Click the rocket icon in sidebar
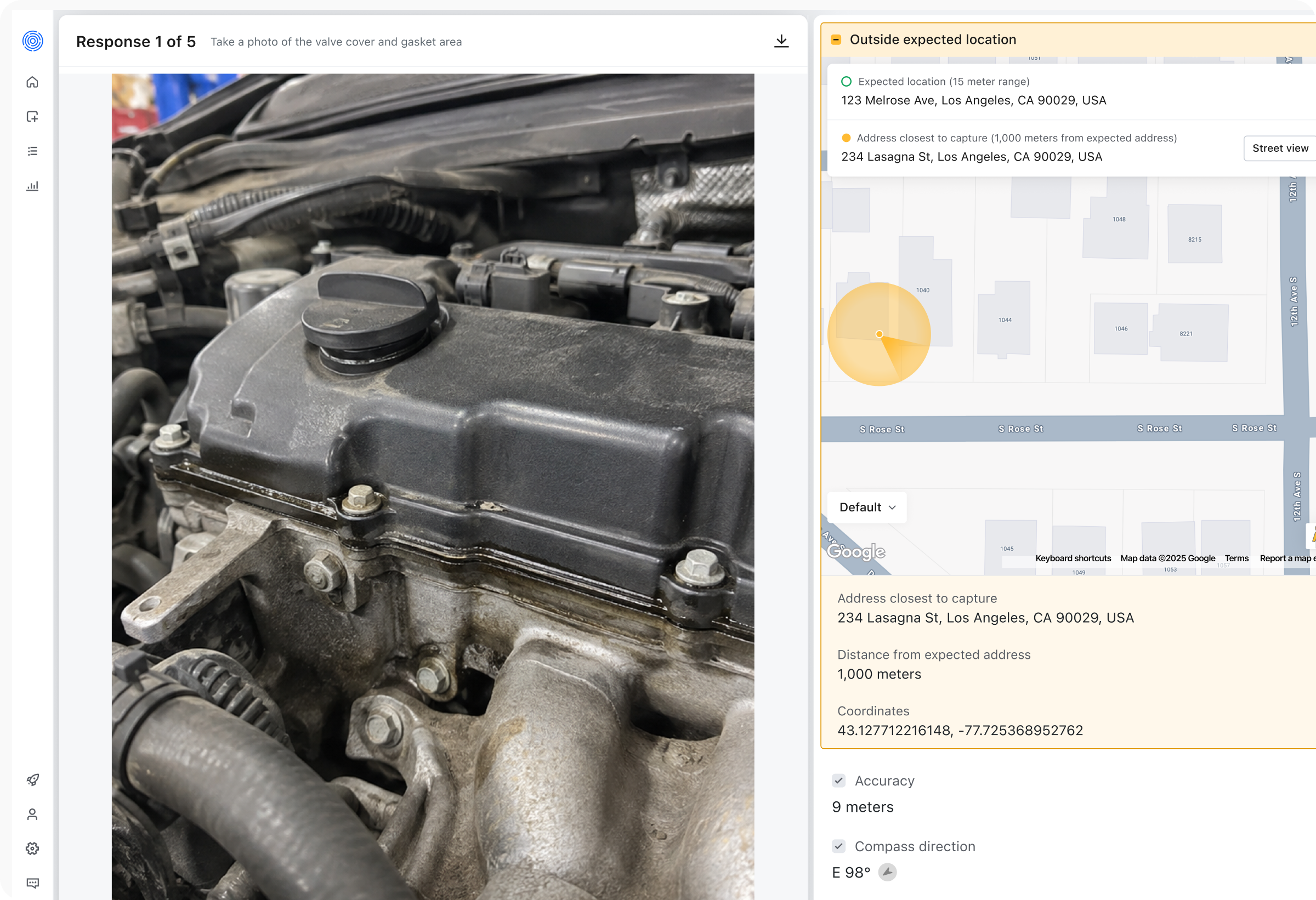The image size is (1316, 900). [33, 779]
